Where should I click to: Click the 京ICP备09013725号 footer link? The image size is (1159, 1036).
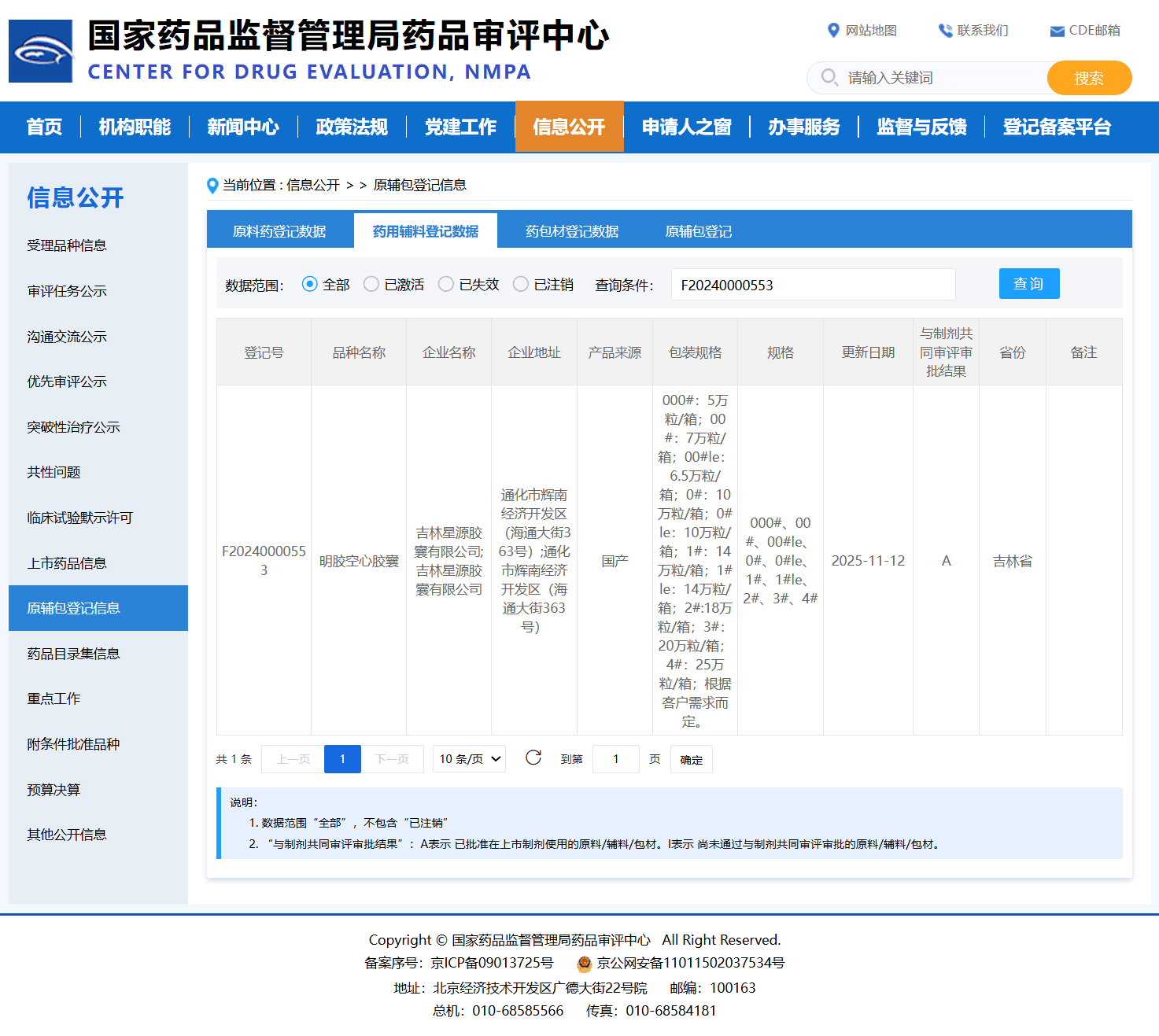[492, 964]
